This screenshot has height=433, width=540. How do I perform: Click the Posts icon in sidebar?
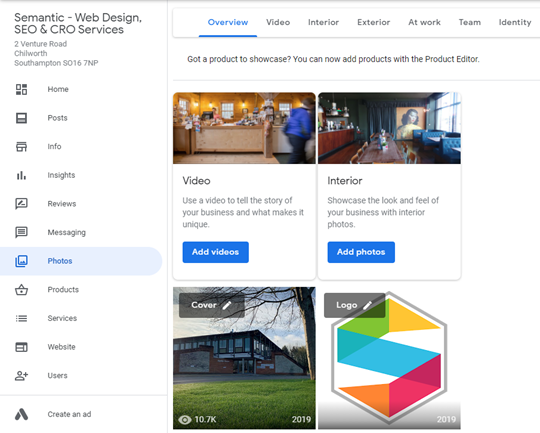(21, 118)
